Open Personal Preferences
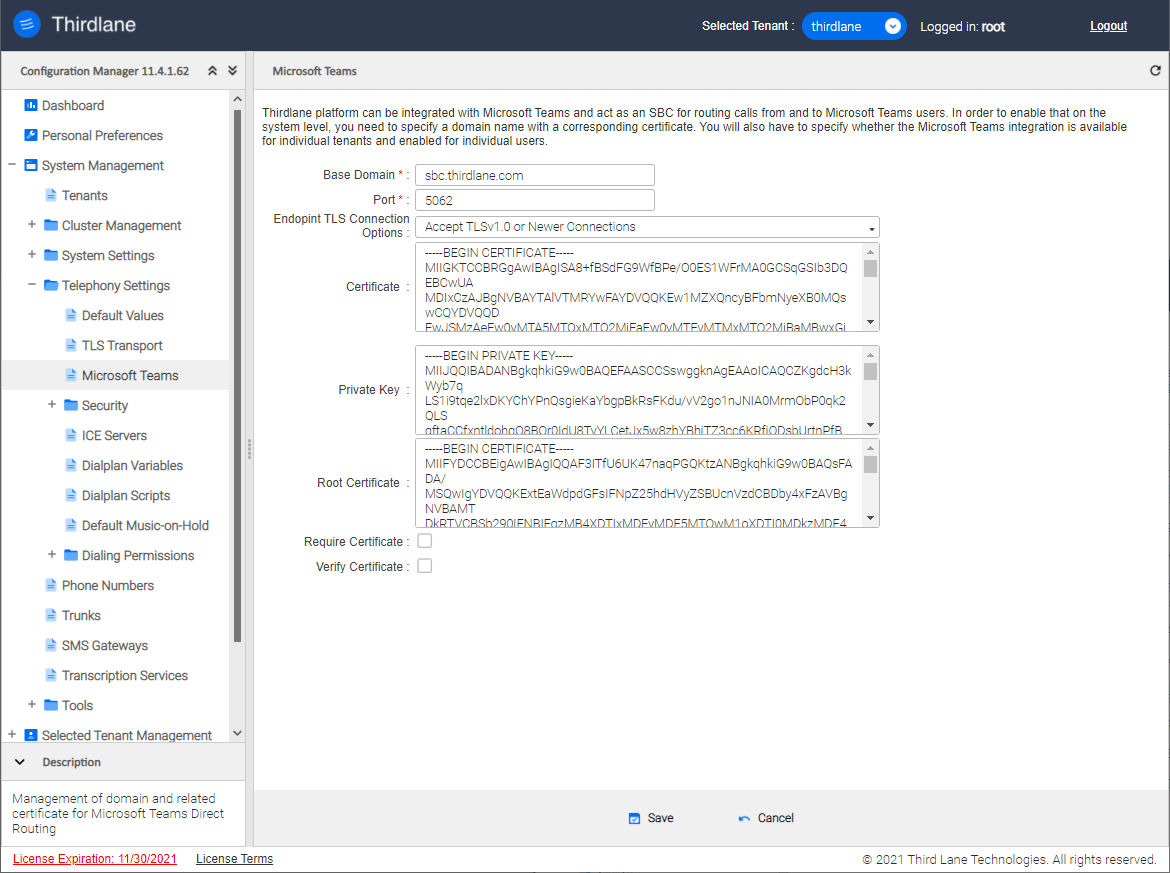The image size is (1170, 873). pos(102,135)
